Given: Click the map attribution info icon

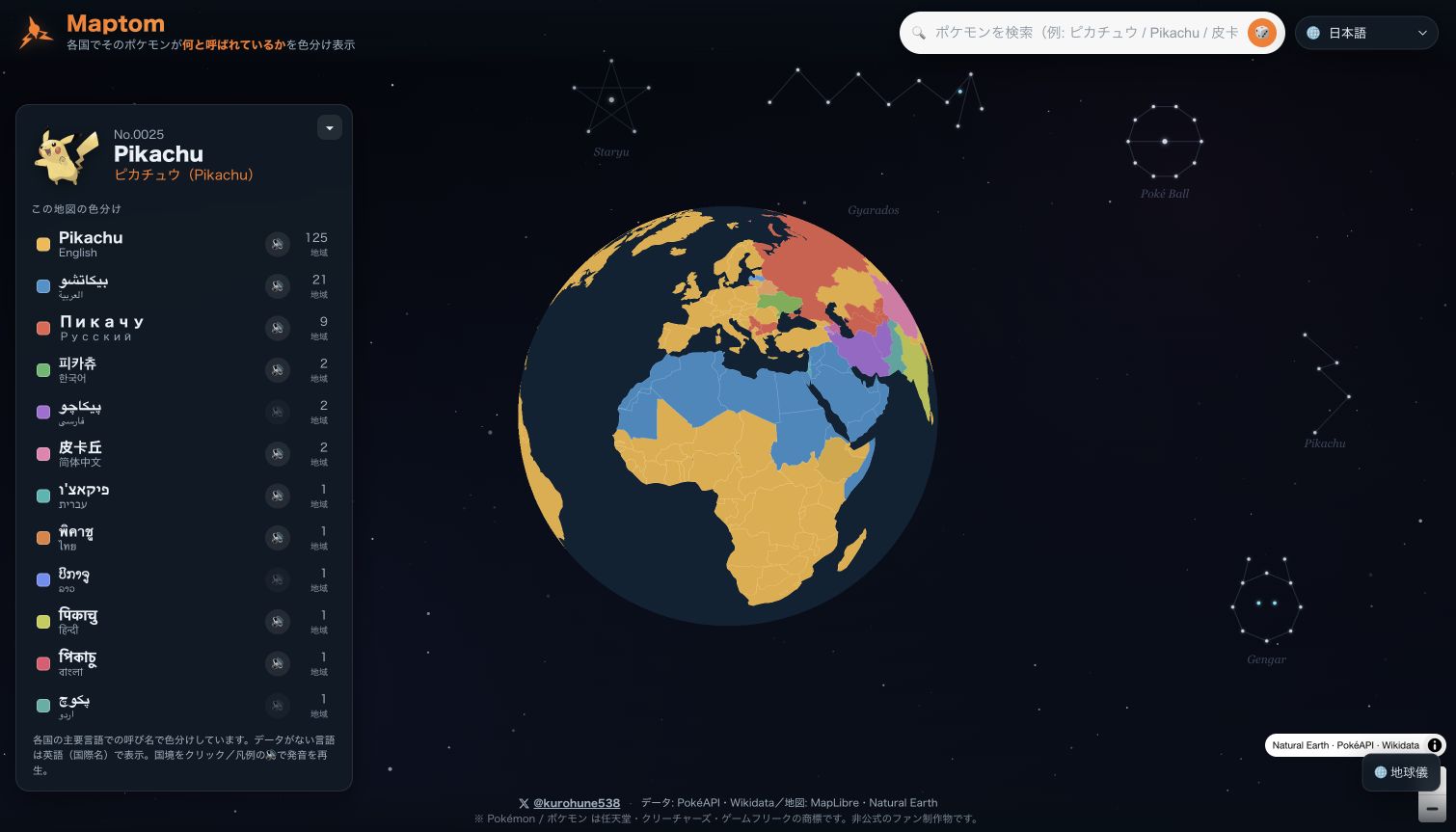Looking at the screenshot, I should point(1435,745).
